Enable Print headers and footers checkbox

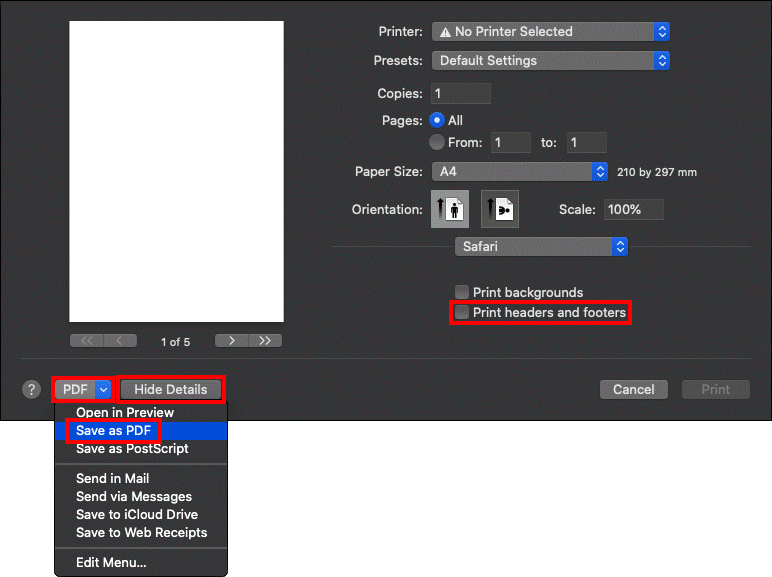(x=462, y=313)
